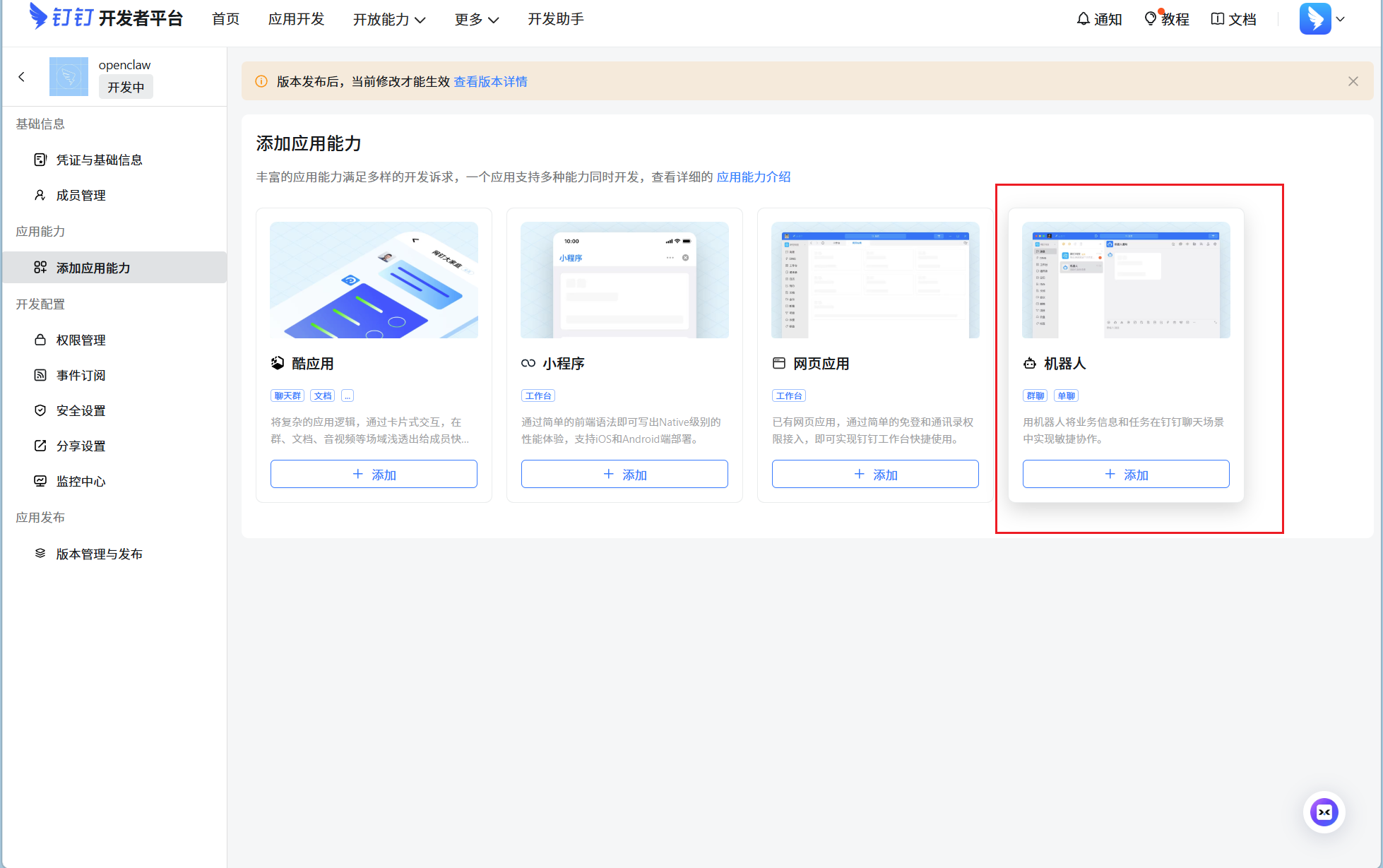Switch to the 首页 menu item

[225, 19]
